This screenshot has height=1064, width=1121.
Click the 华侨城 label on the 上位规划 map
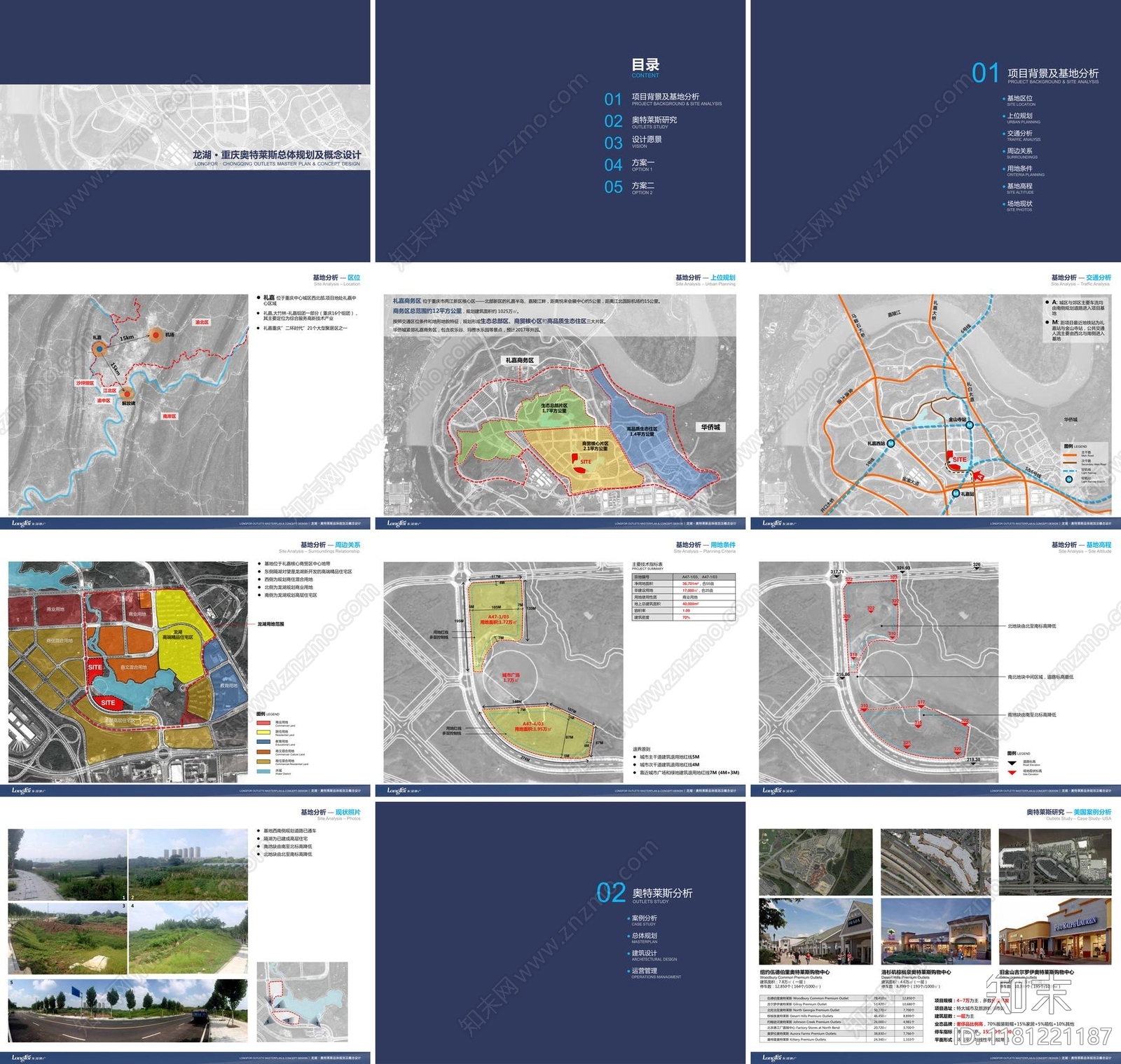710,427
